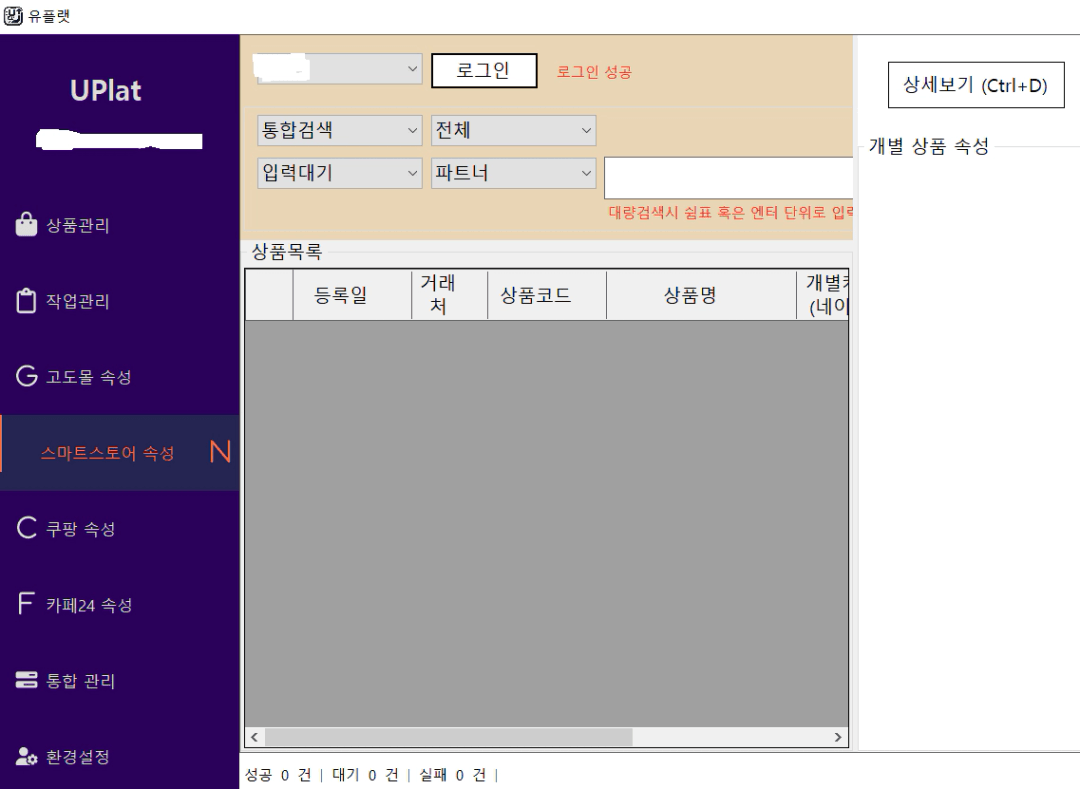Click the scroll-left arrow of product list

[254, 737]
